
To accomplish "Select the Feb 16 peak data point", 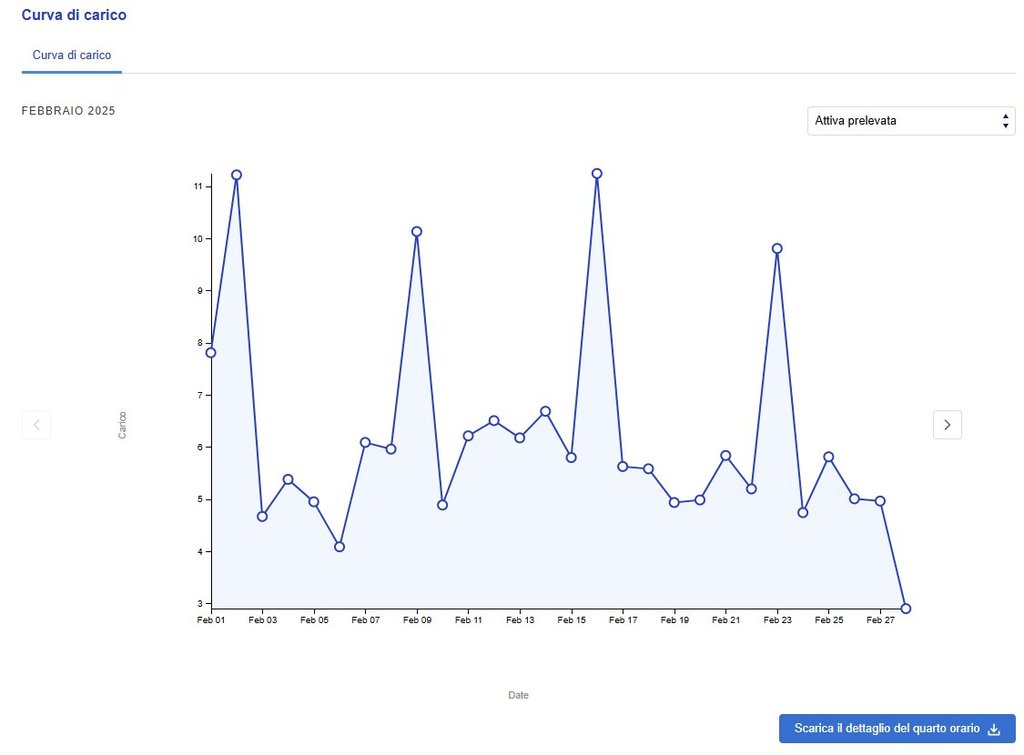I will click(x=597, y=174).
